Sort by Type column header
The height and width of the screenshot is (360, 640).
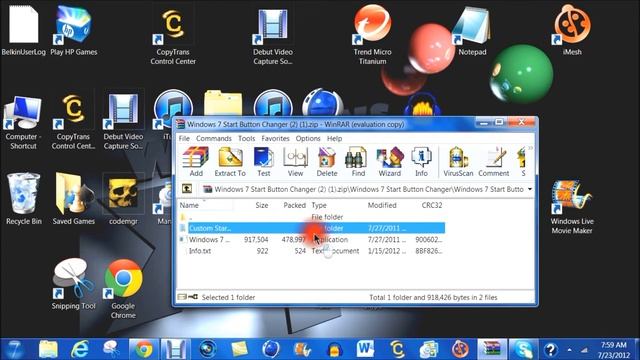pos(319,205)
